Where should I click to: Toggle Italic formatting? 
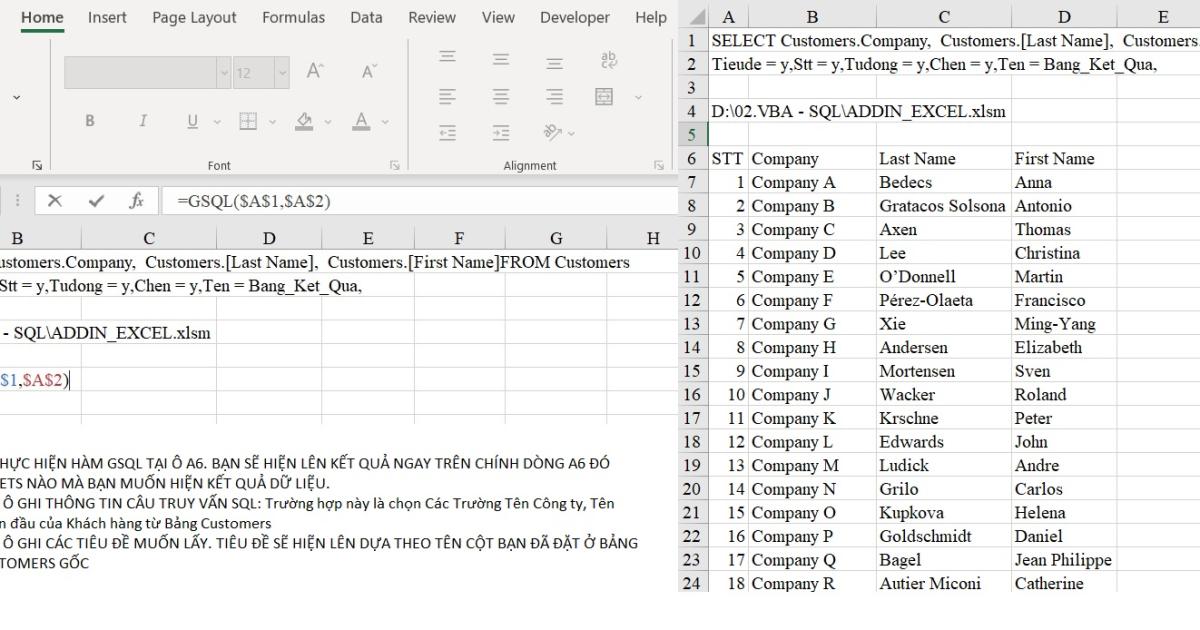pyautogui.click(x=142, y=121)
